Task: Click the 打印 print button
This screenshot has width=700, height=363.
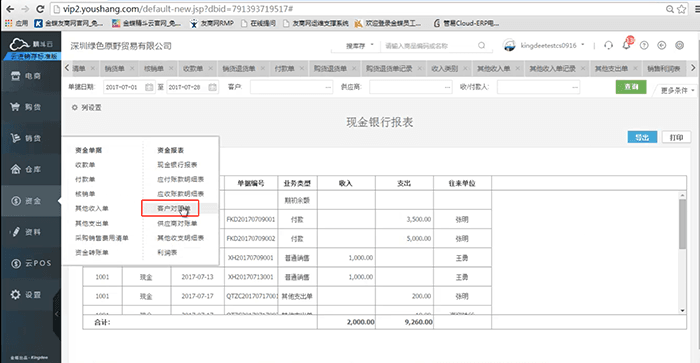Action: [676, 137]
